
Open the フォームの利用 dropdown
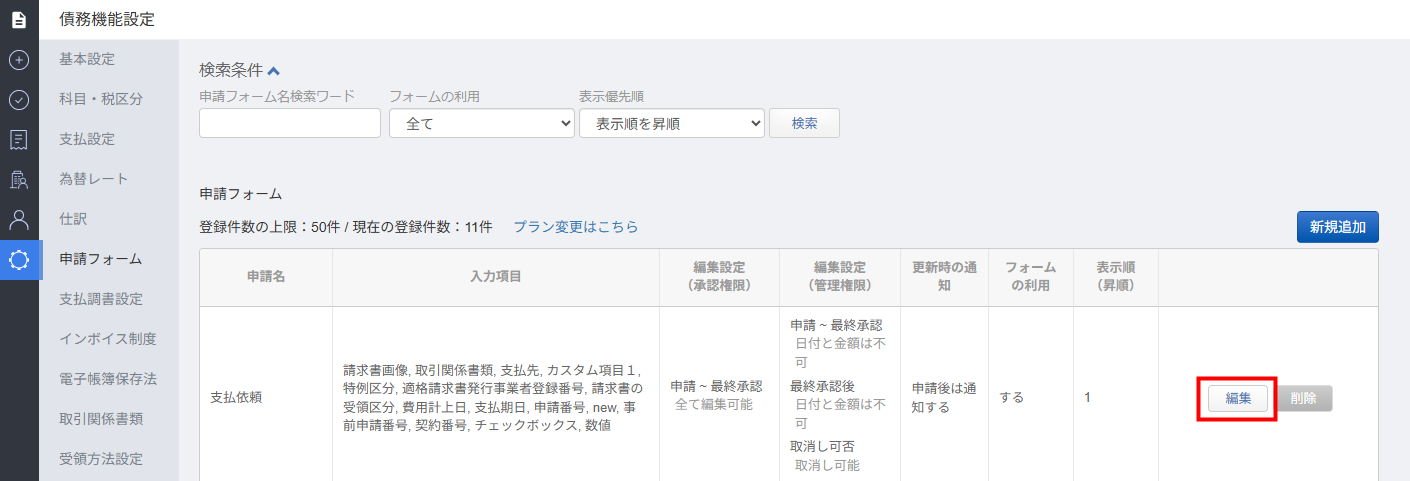point(481,123)
